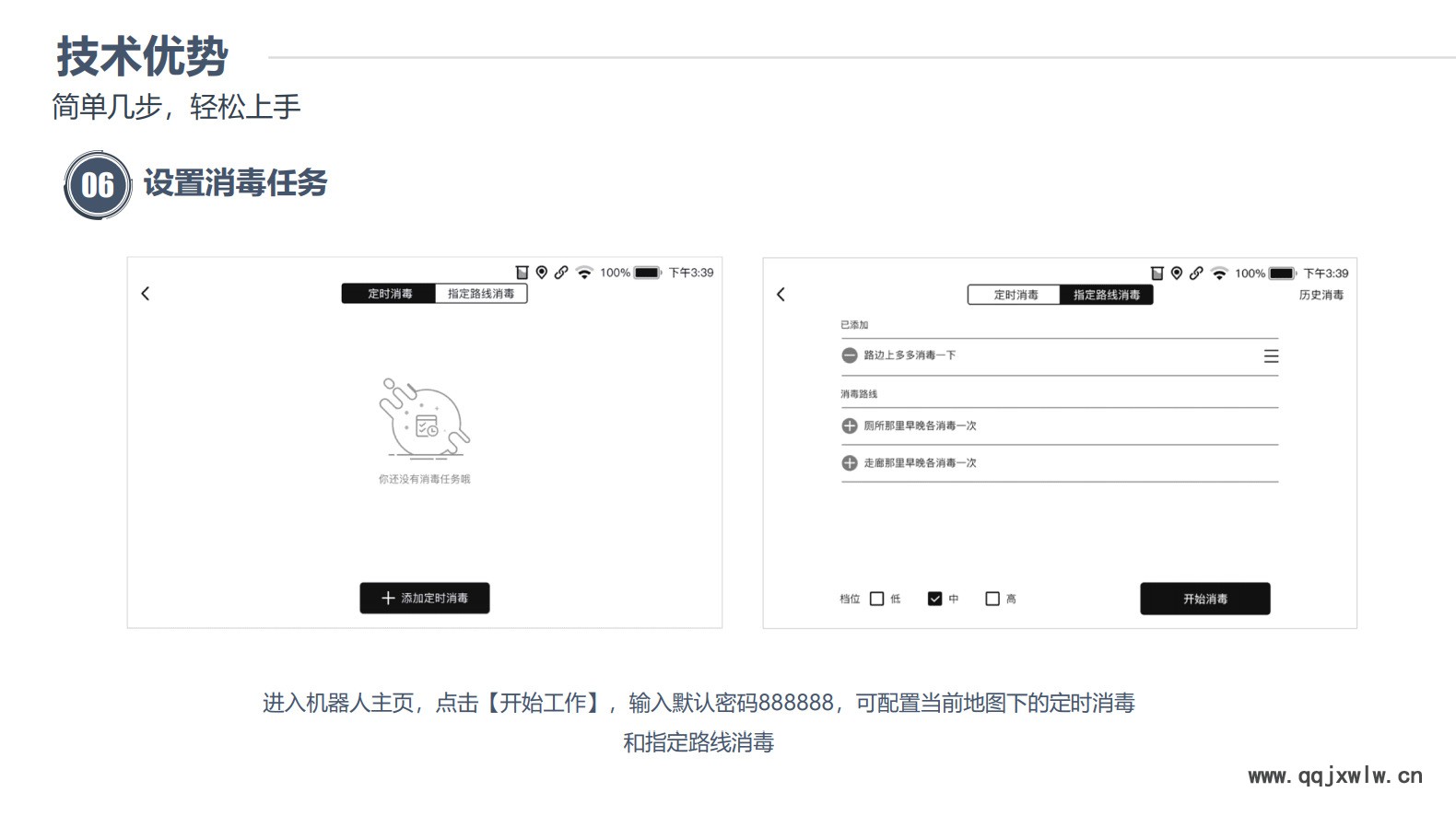Go back using left panel's back arrow
1456x816 pixels.
click(x=146, y=294)
